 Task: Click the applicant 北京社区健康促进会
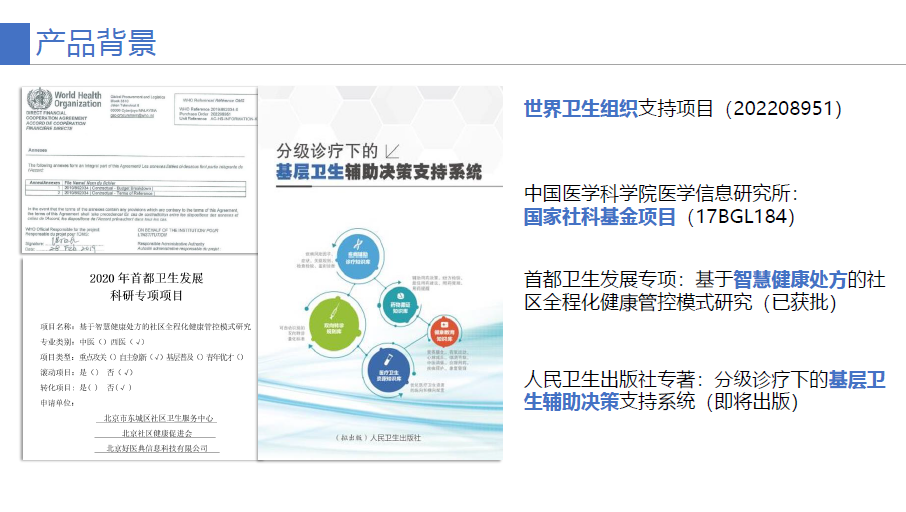(x=157, y=433)
